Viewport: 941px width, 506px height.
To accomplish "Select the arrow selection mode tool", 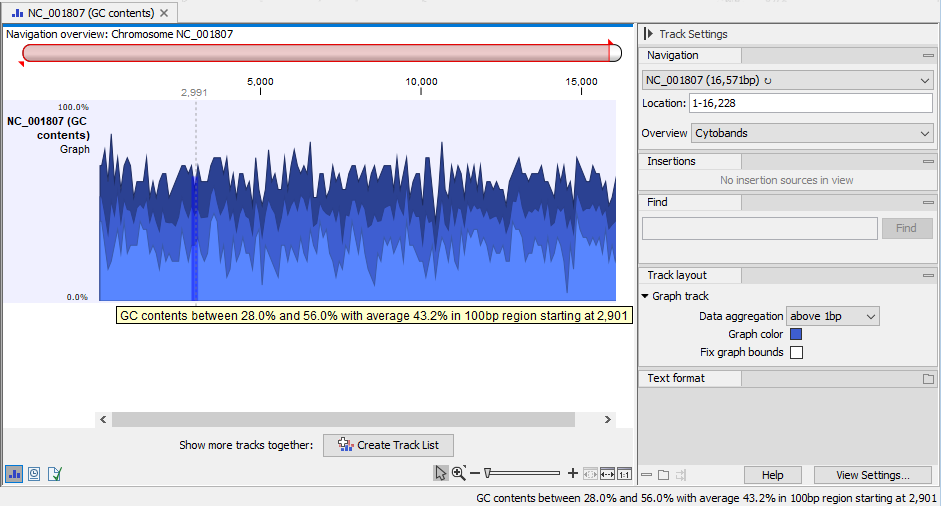I will coord(441,473).
